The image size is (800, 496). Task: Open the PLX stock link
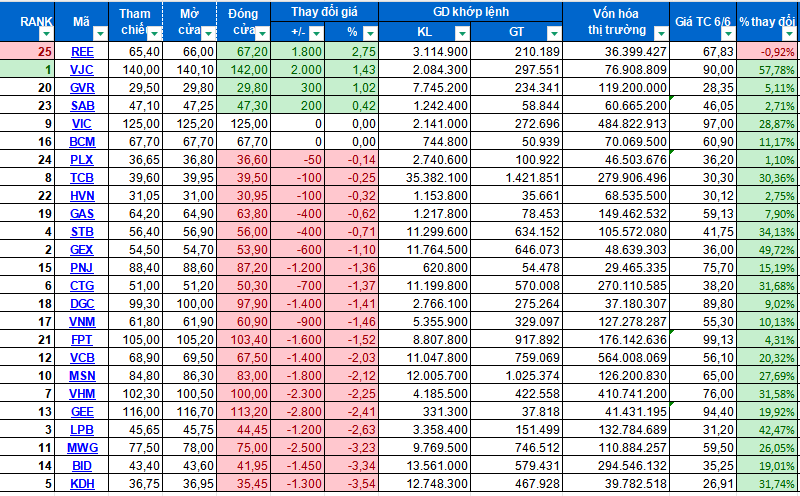[x=82, y=160]
